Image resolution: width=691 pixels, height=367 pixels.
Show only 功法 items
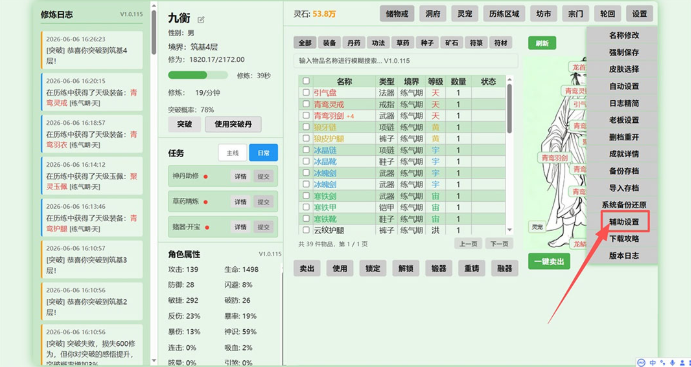pyautogui.click(x=378, y=43)
